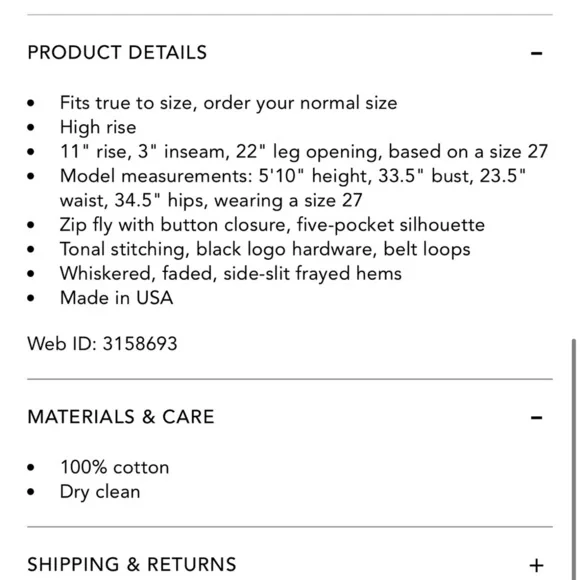The width and height of the screenshot is (580, 580).
Task: Click the '100% cotton' material line
Action: pos(115,468)
